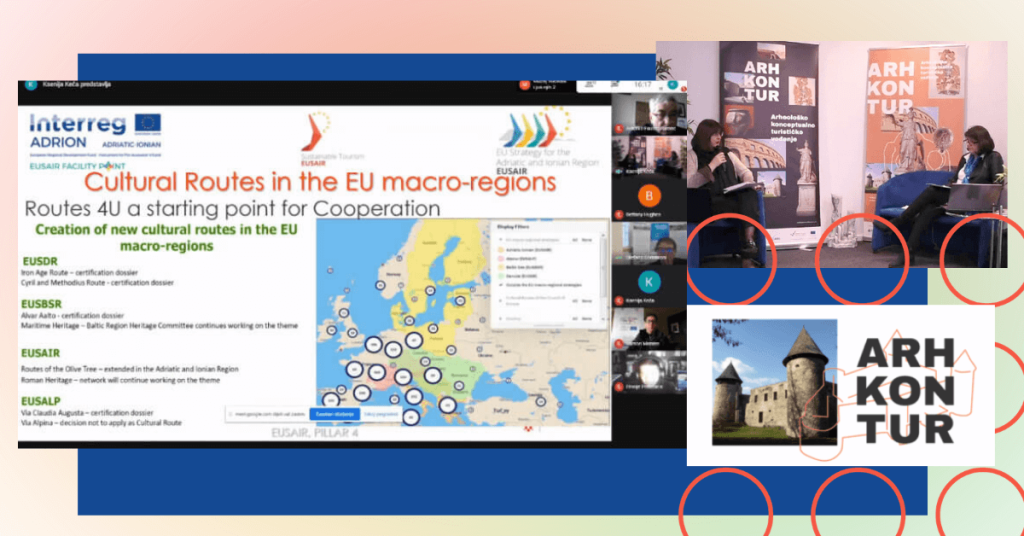This screenshot has height=536, width=1024.
Task: Click the teal 'K' participant avatar
Action: [649, 281]
